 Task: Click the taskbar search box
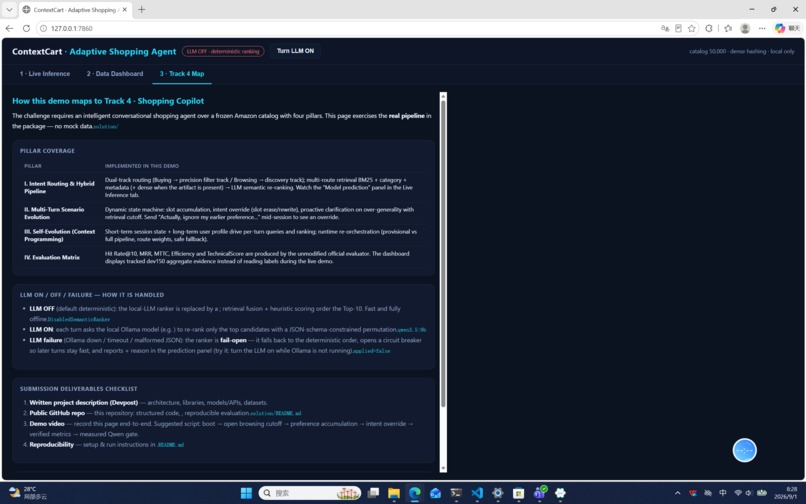pos(310,493)
